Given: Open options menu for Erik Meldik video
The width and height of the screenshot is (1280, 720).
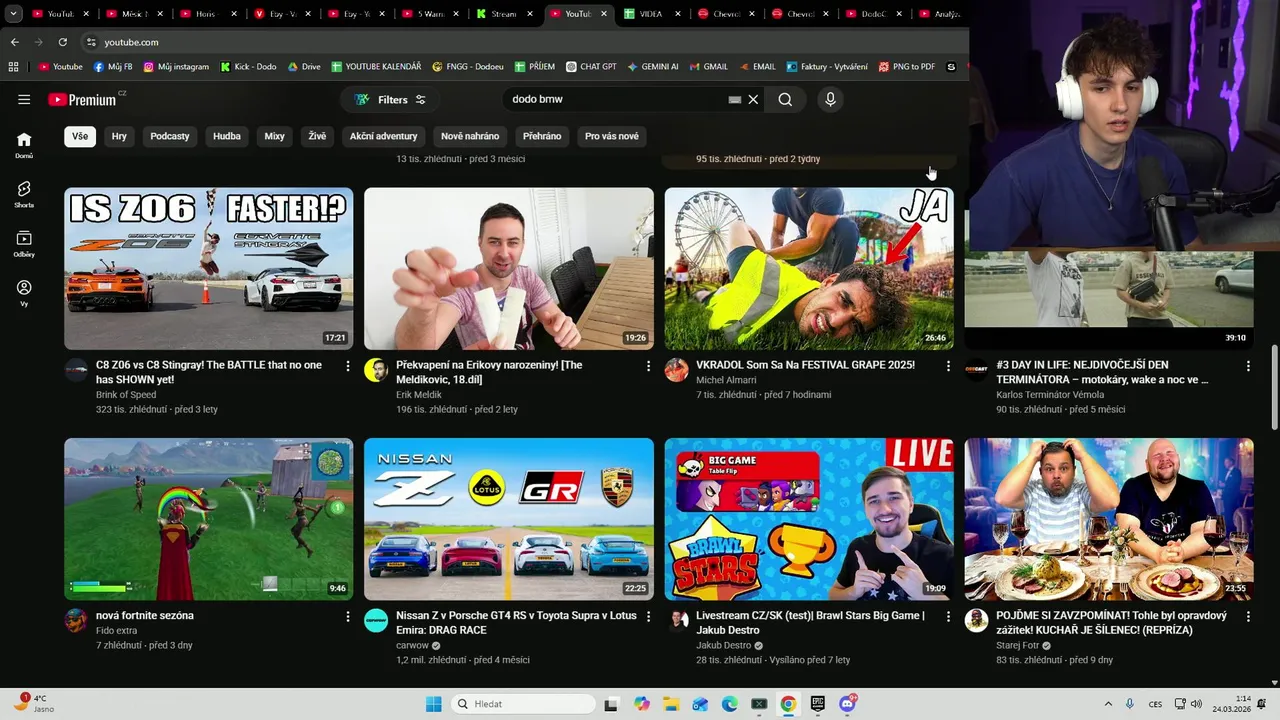Looking at the screenshot, I should [x=648, y=366].
